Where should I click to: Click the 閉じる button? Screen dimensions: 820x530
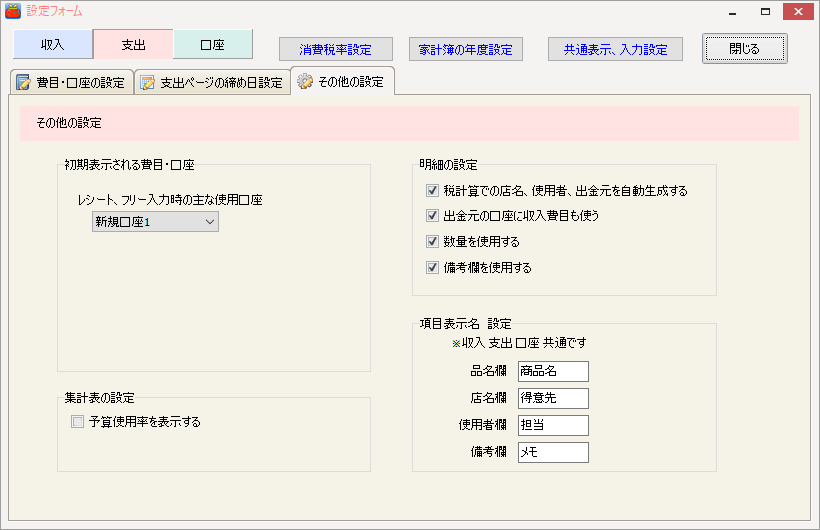(x=745, y=49)
